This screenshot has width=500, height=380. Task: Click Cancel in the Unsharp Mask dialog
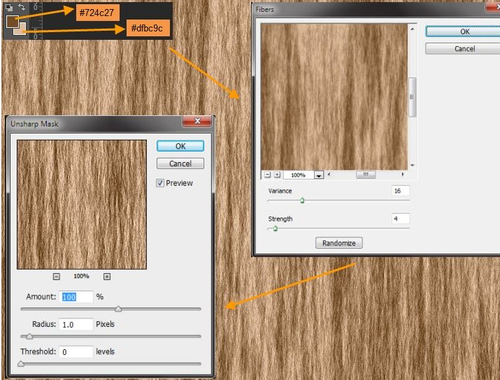180,163
